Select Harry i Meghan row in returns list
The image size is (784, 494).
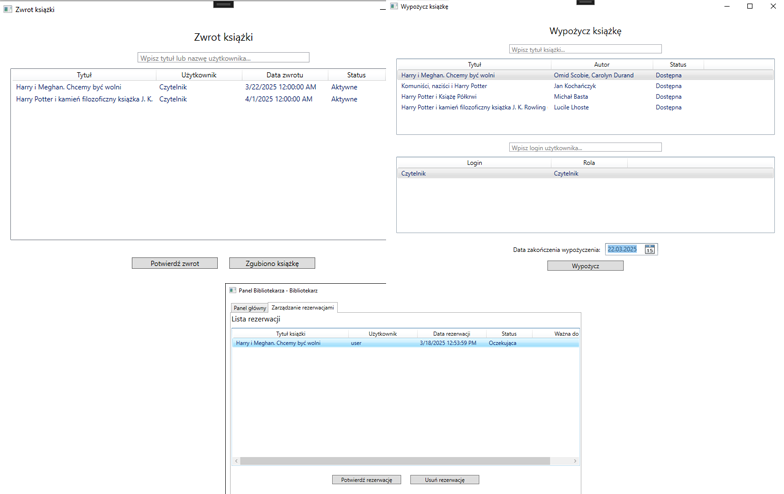pyautogui.click(x=199, y=87)
